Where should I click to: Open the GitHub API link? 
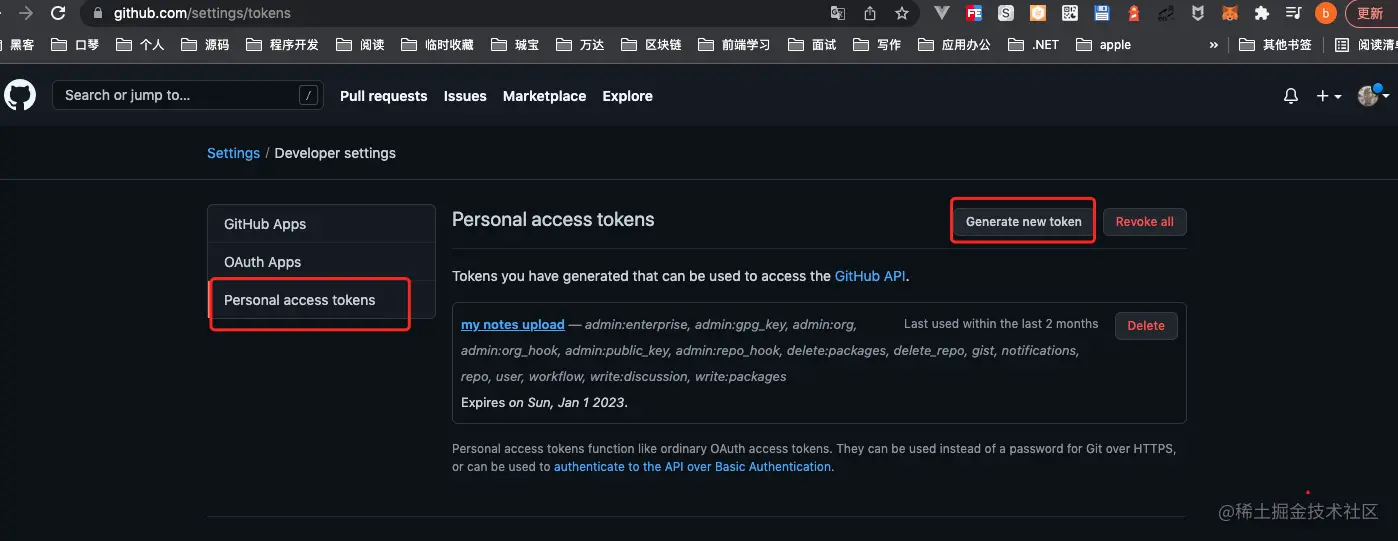(x=870, y=276)
